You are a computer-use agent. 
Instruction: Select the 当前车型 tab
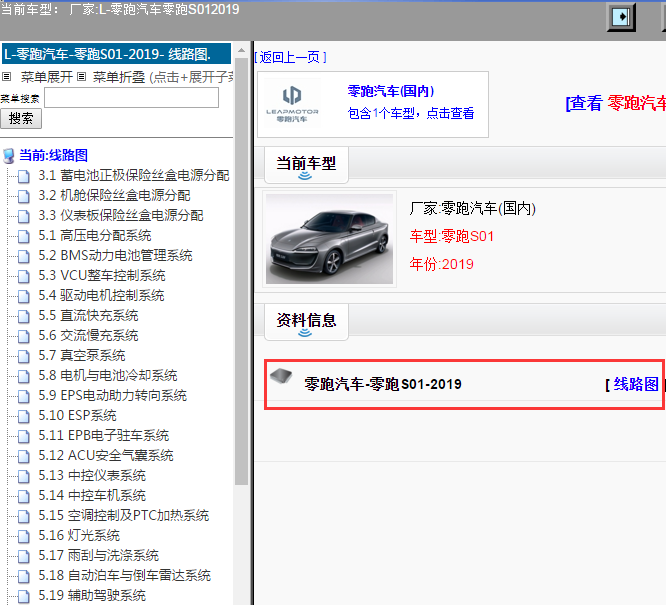pyautogui.click(x=306, y=165)
